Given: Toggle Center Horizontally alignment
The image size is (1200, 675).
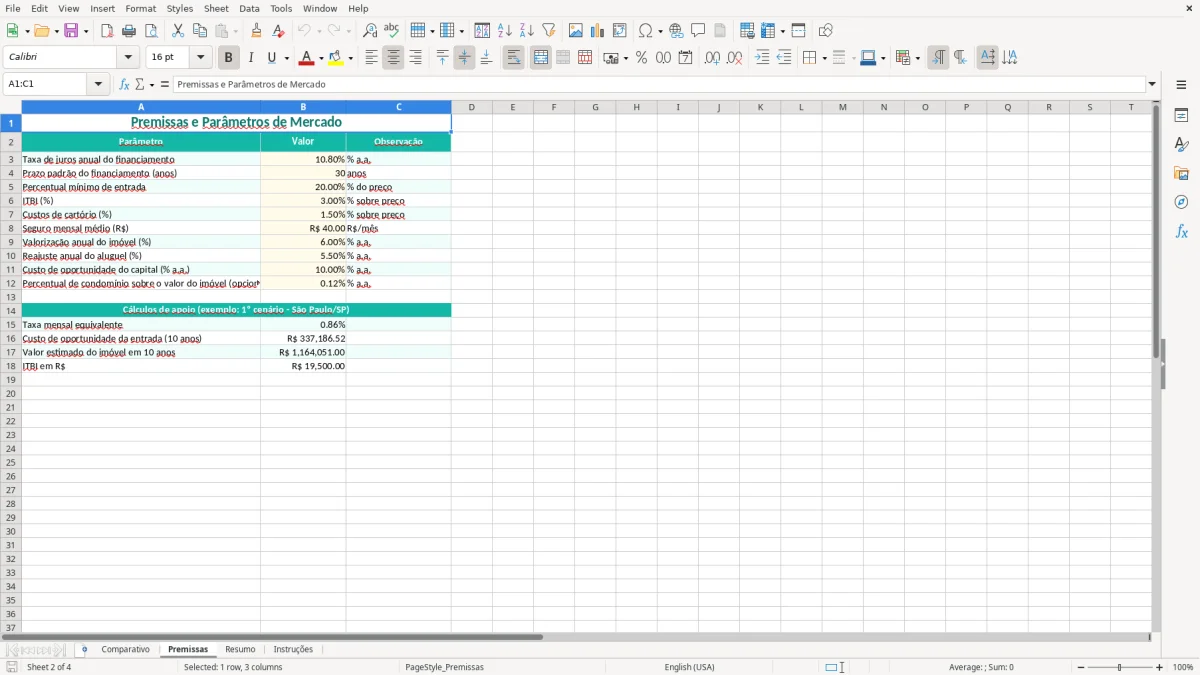Looking at the screenshot, I should point(393,58).
